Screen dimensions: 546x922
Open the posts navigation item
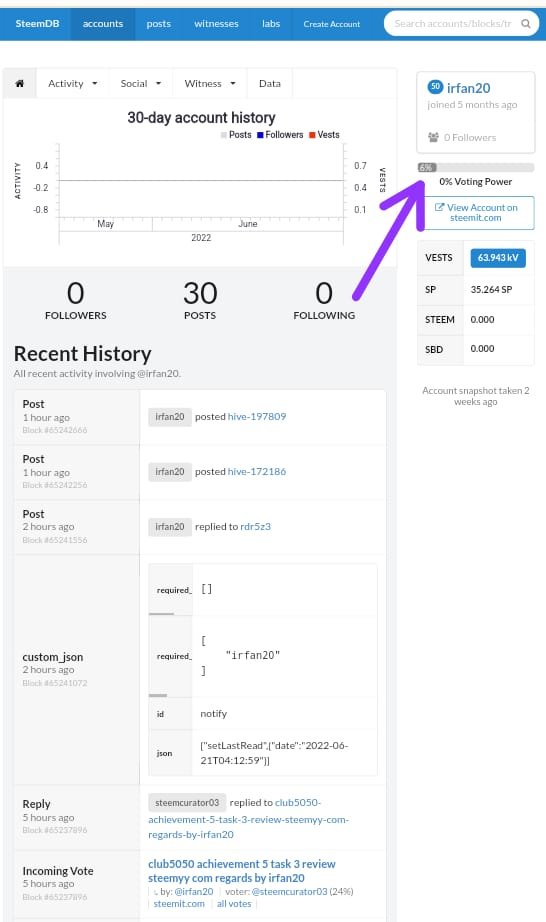[x=159, y=24]
